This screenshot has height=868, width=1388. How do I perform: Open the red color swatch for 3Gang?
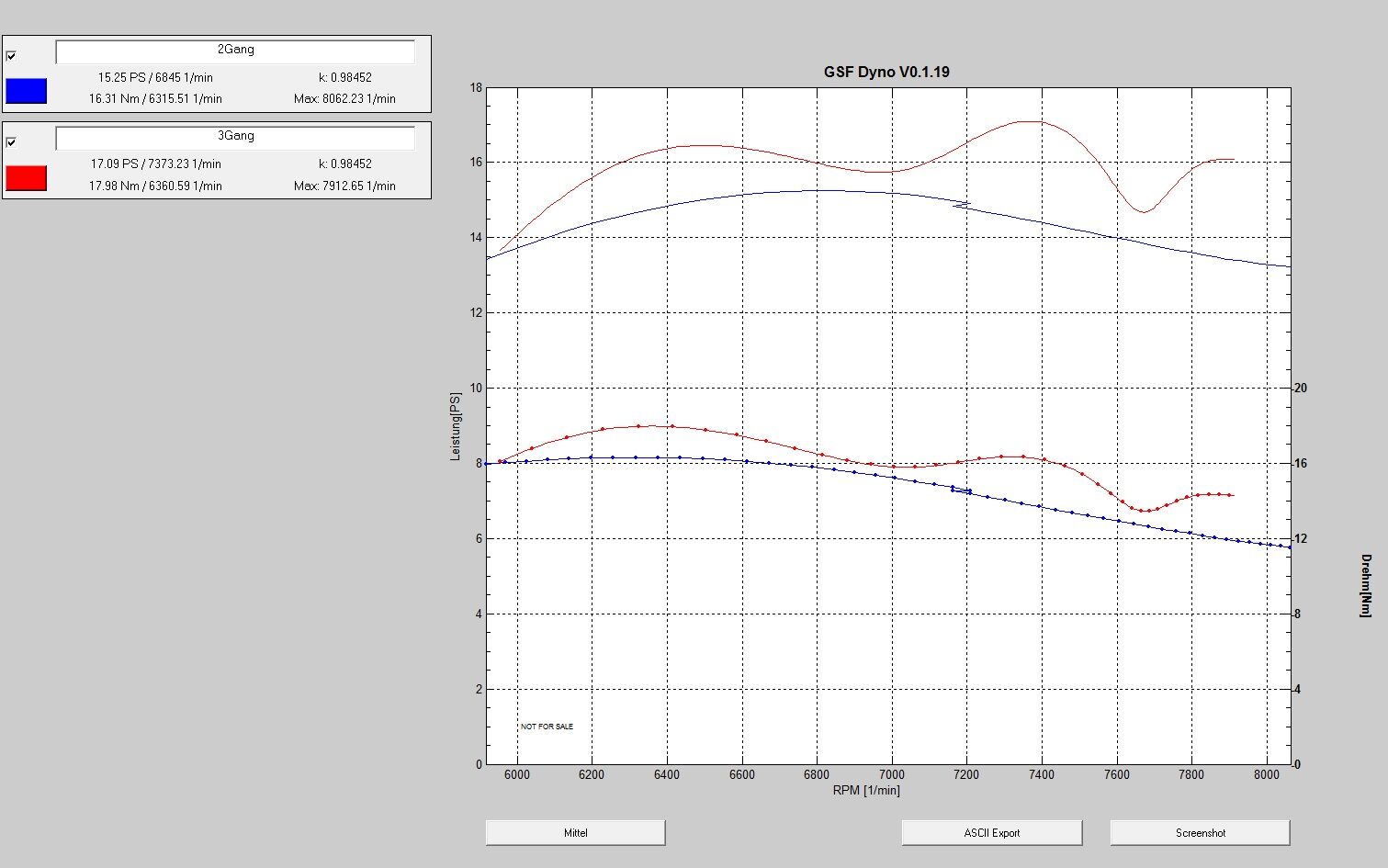pos(26,177)
